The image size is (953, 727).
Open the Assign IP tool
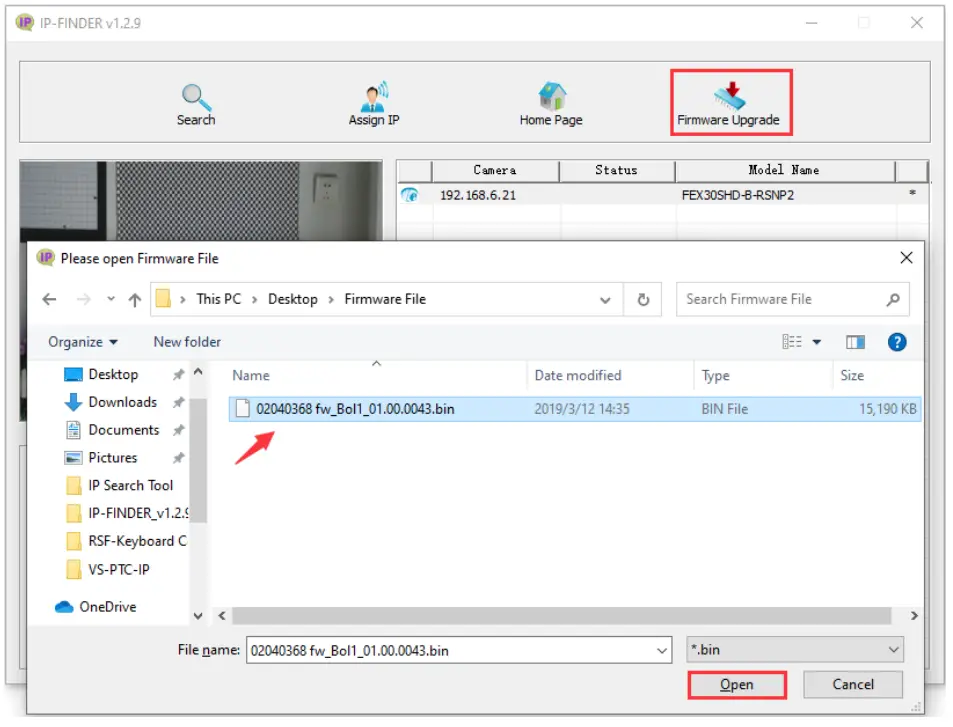(x=373, y=100)
